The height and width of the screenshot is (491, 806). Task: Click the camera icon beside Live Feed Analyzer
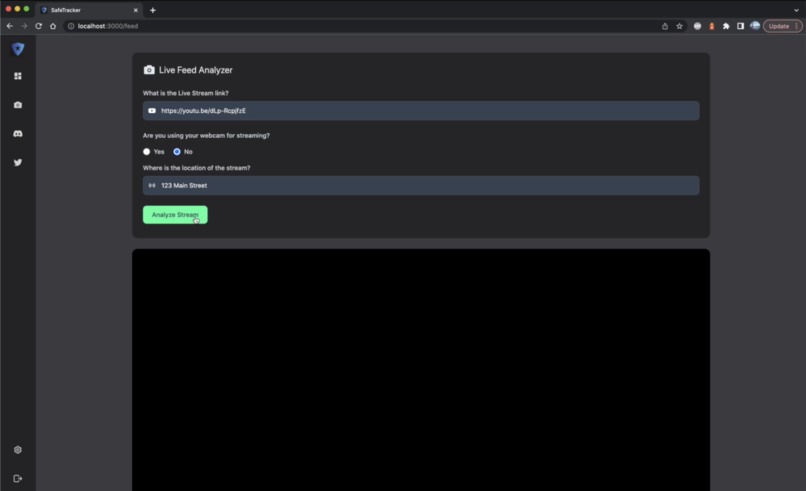(149, 70)
